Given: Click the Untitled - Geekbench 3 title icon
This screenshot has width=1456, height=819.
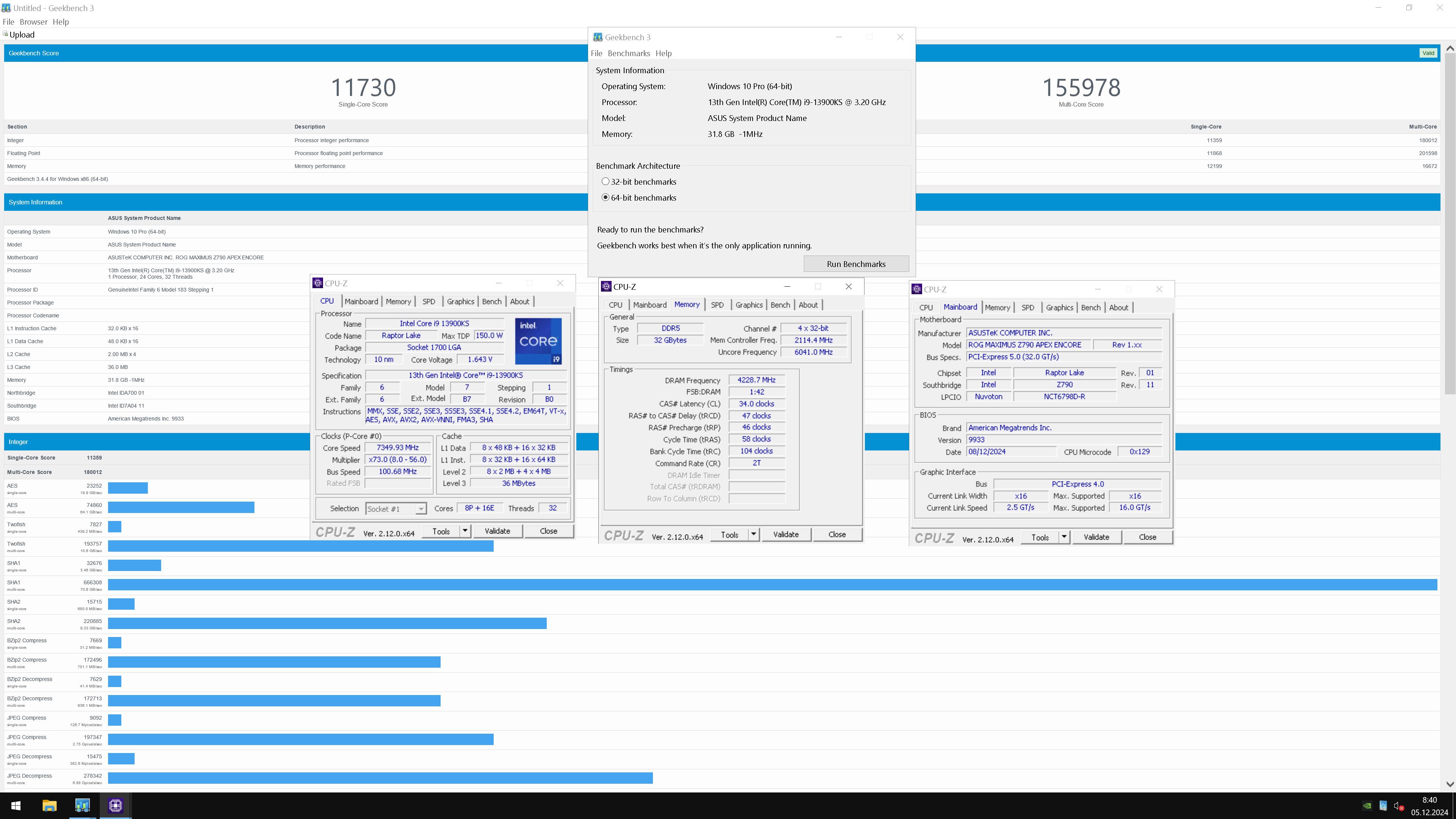Looking at the screenshot, I should click(6, 8).
